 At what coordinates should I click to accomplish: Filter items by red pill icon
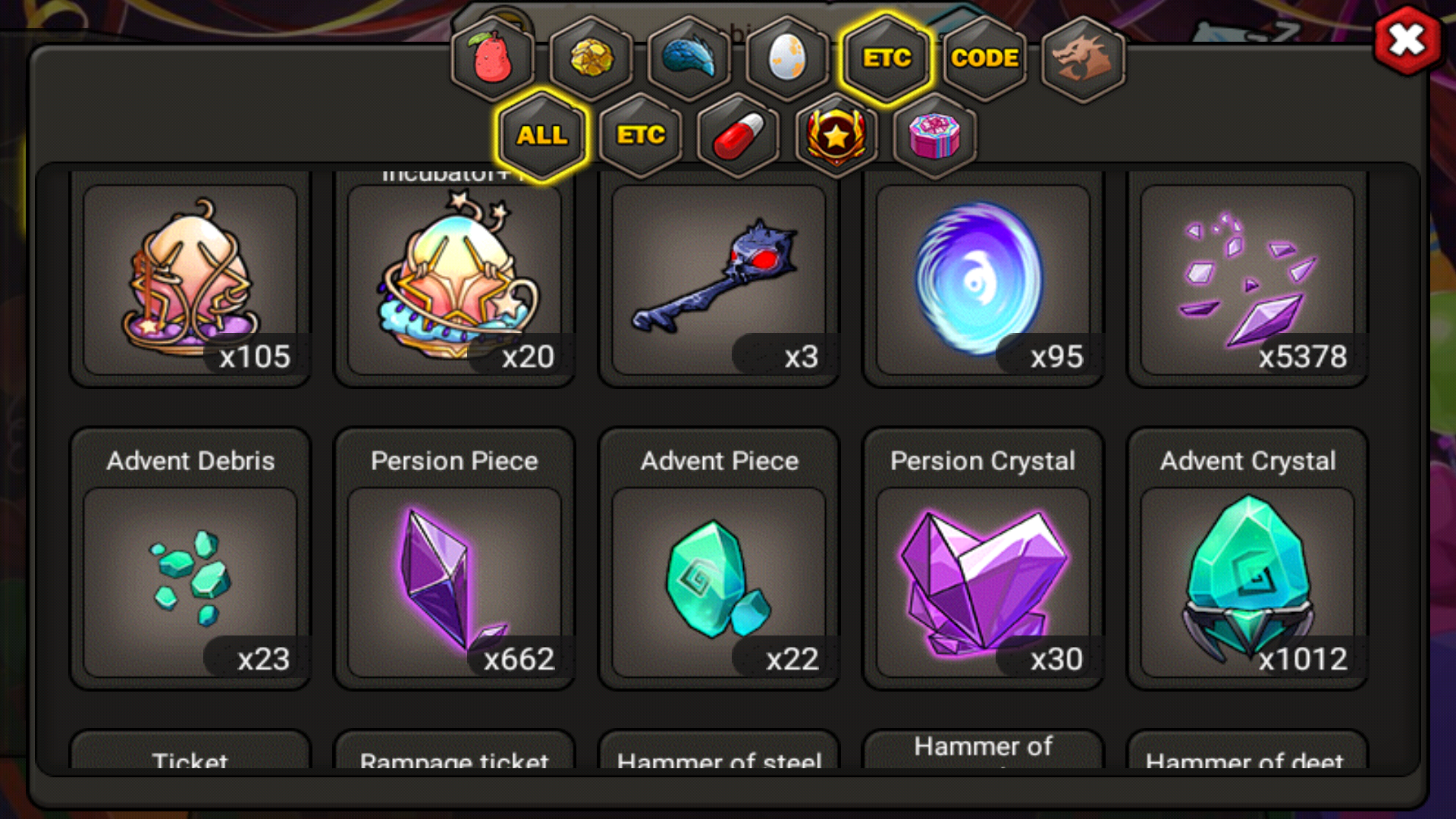pyautogui.click(x=739, y=136)
